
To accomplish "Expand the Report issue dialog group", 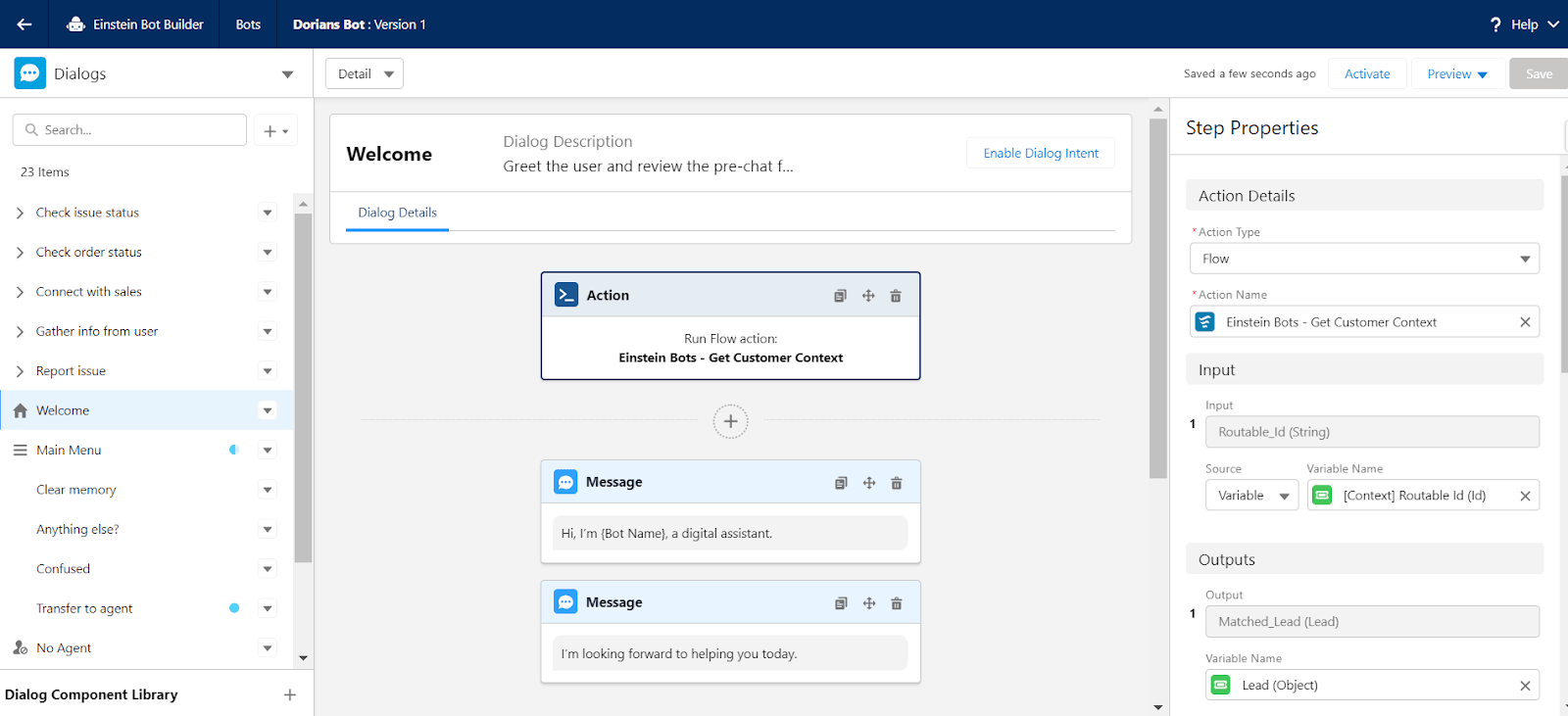I will 20,371.
